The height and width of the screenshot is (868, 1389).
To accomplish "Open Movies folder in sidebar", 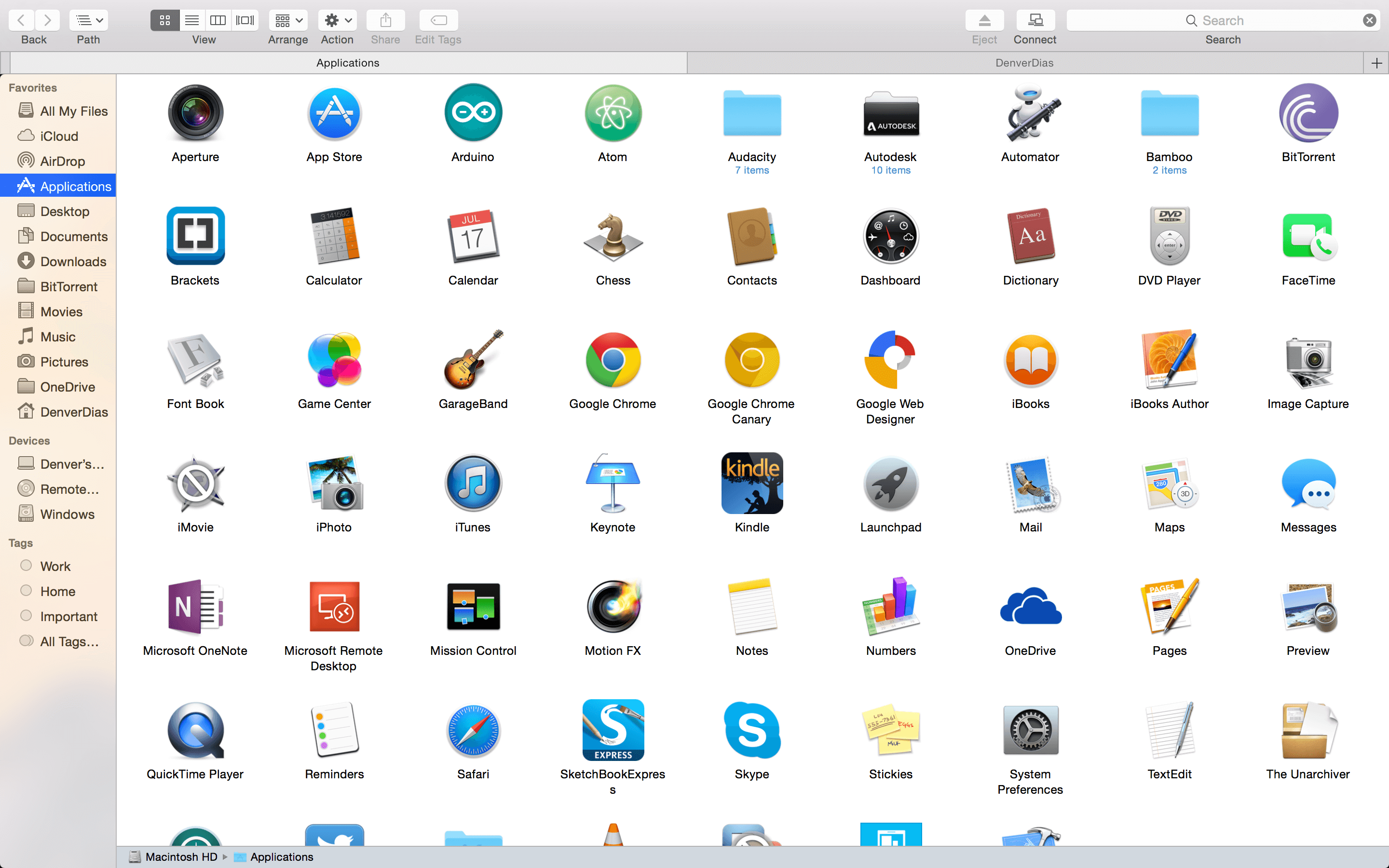I will pos(58,312).
